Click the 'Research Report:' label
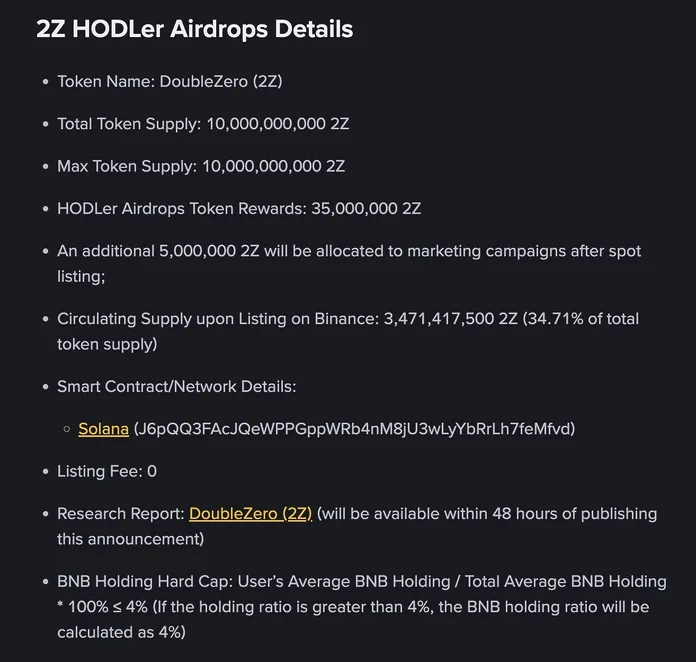Image resolution: width=696 pixels, height=662 pixels. (120, 513)
